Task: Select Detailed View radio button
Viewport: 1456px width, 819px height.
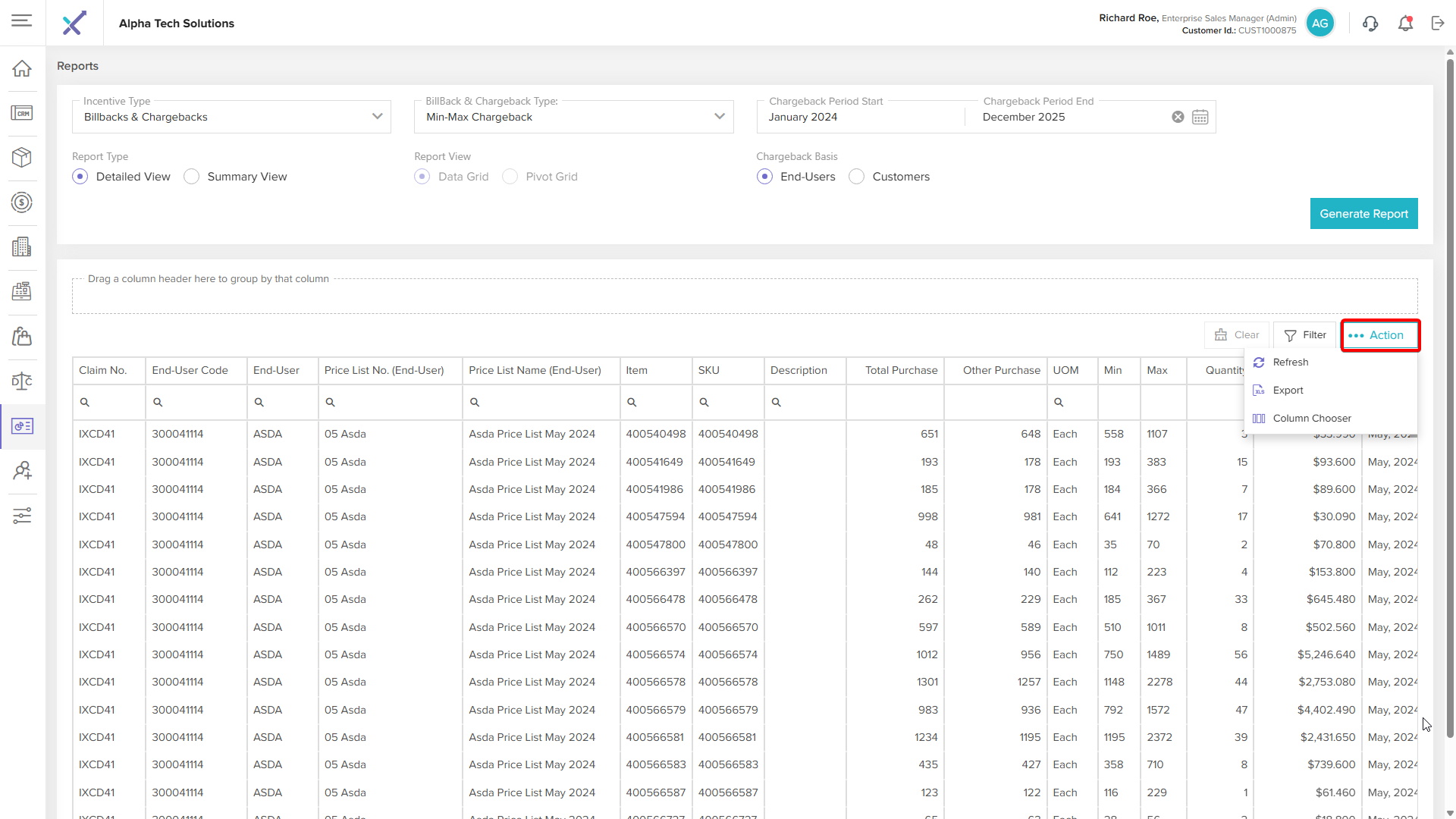Action: 80,177
